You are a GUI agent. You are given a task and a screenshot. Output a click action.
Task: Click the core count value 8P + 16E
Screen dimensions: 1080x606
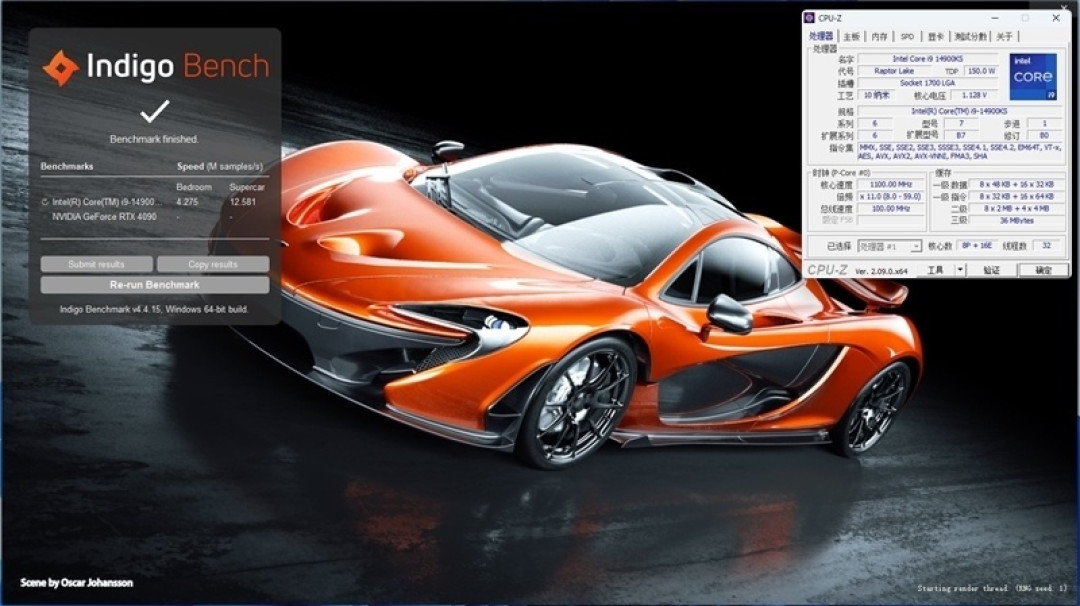[976, 245]
